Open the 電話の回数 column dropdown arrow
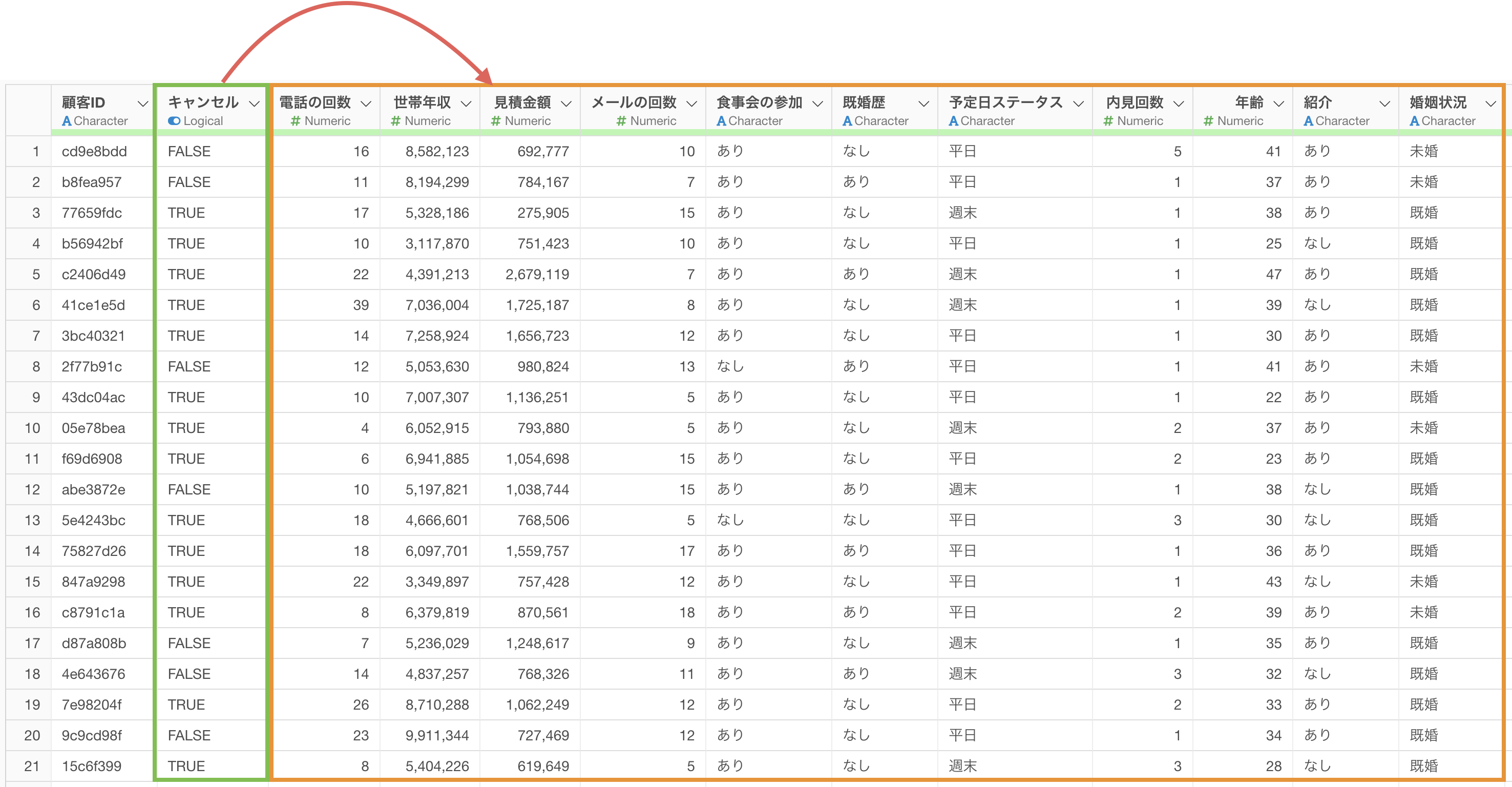This screenshot has width=1512, height=787. [x=366, y=104]
